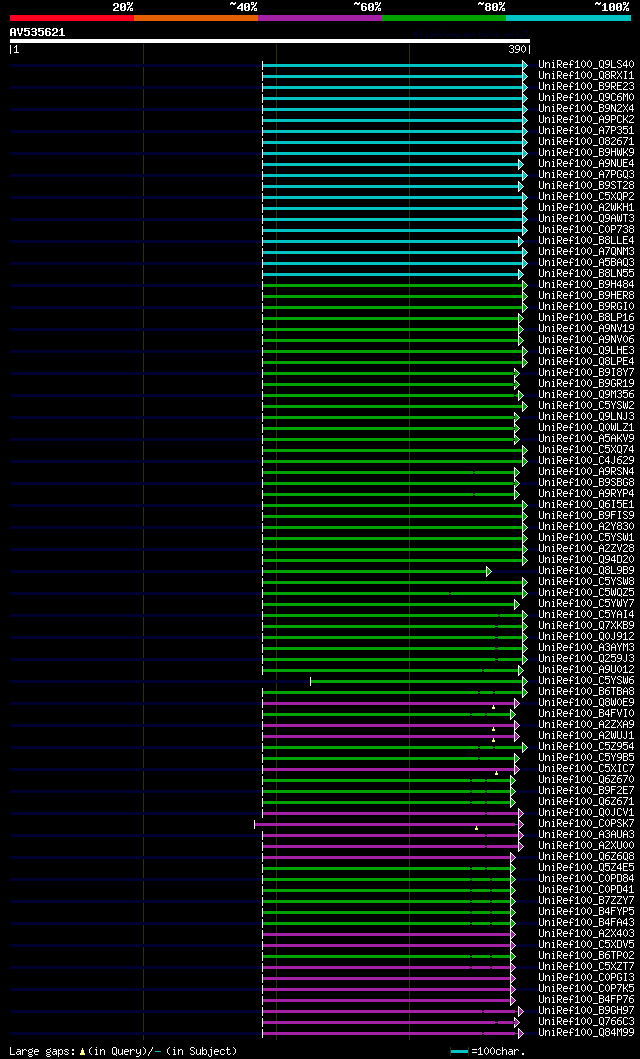Screen dimensions: 640x1059
Task: Select the UniRef100_B9ST28 label
Action: tap(587, 186)
